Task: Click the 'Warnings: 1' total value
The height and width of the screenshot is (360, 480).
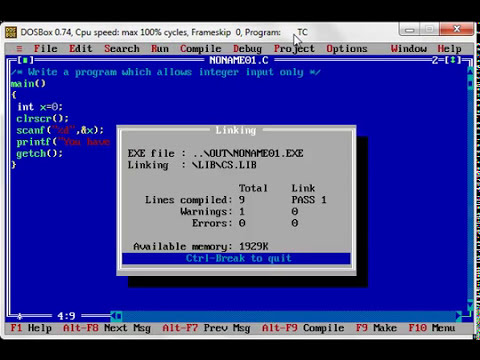Action: point(242,212)
